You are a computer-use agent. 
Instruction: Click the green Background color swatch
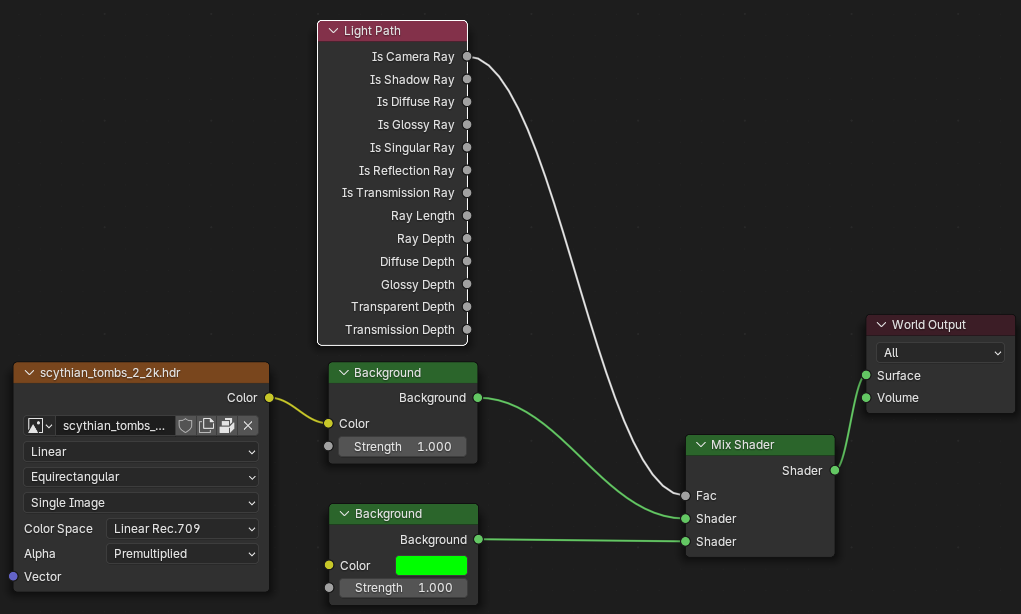pos(431,566)
